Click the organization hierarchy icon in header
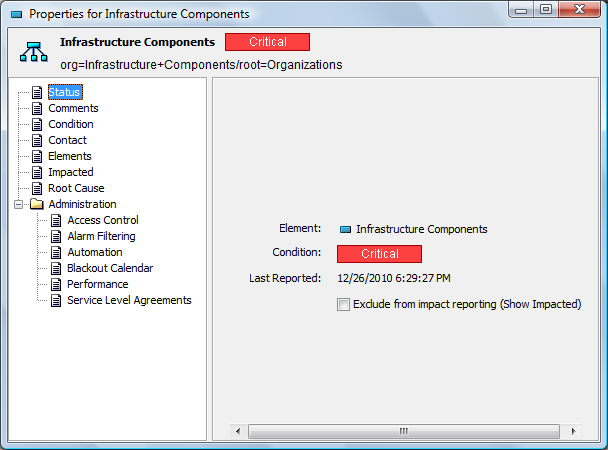Image resolution: width=608 pixels, height=450 pixels. coord(34,52)
